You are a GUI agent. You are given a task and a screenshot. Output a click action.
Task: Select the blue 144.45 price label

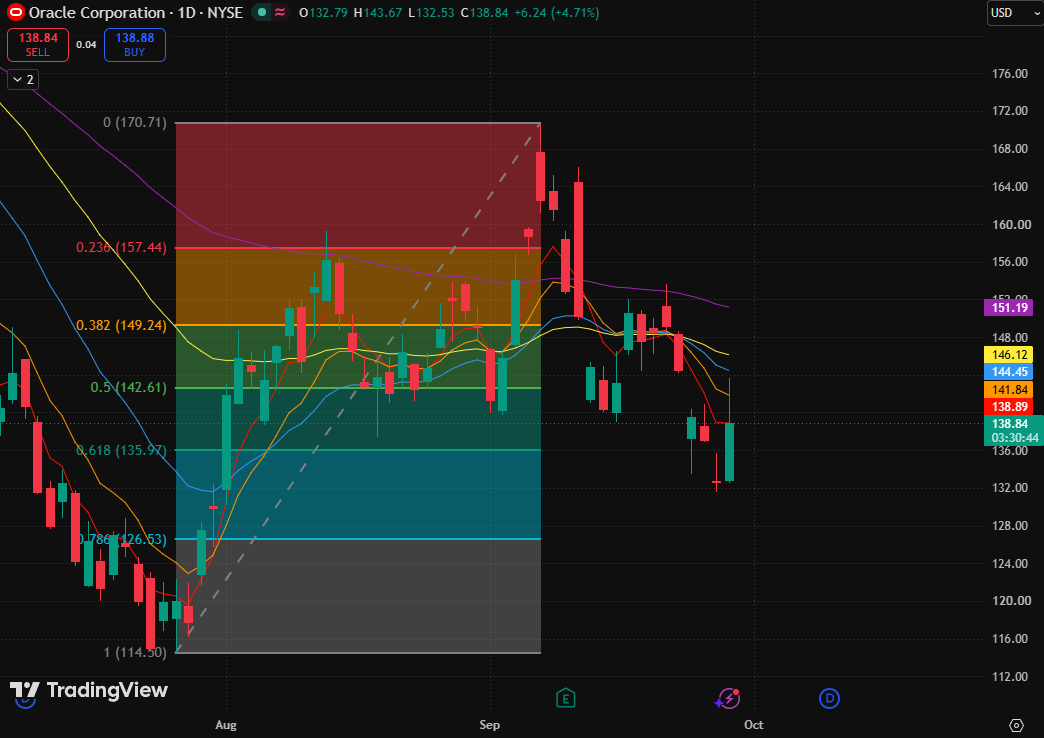coord(1008,372)
